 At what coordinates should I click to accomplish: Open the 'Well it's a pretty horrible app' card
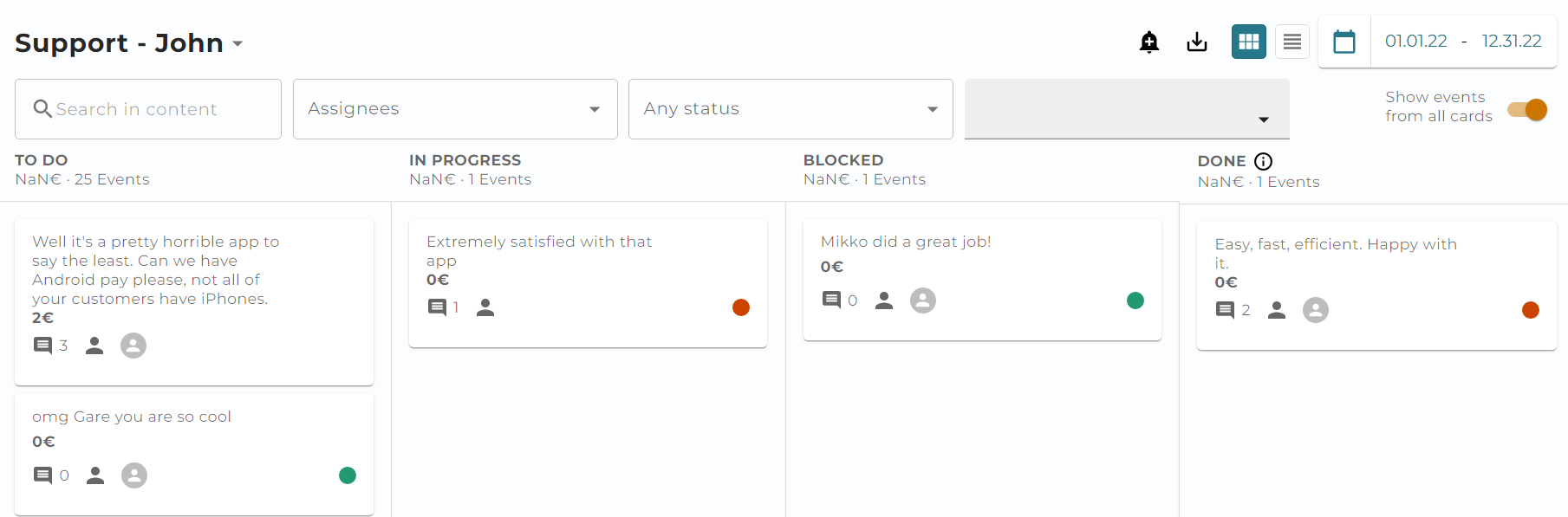click(194, 302)
